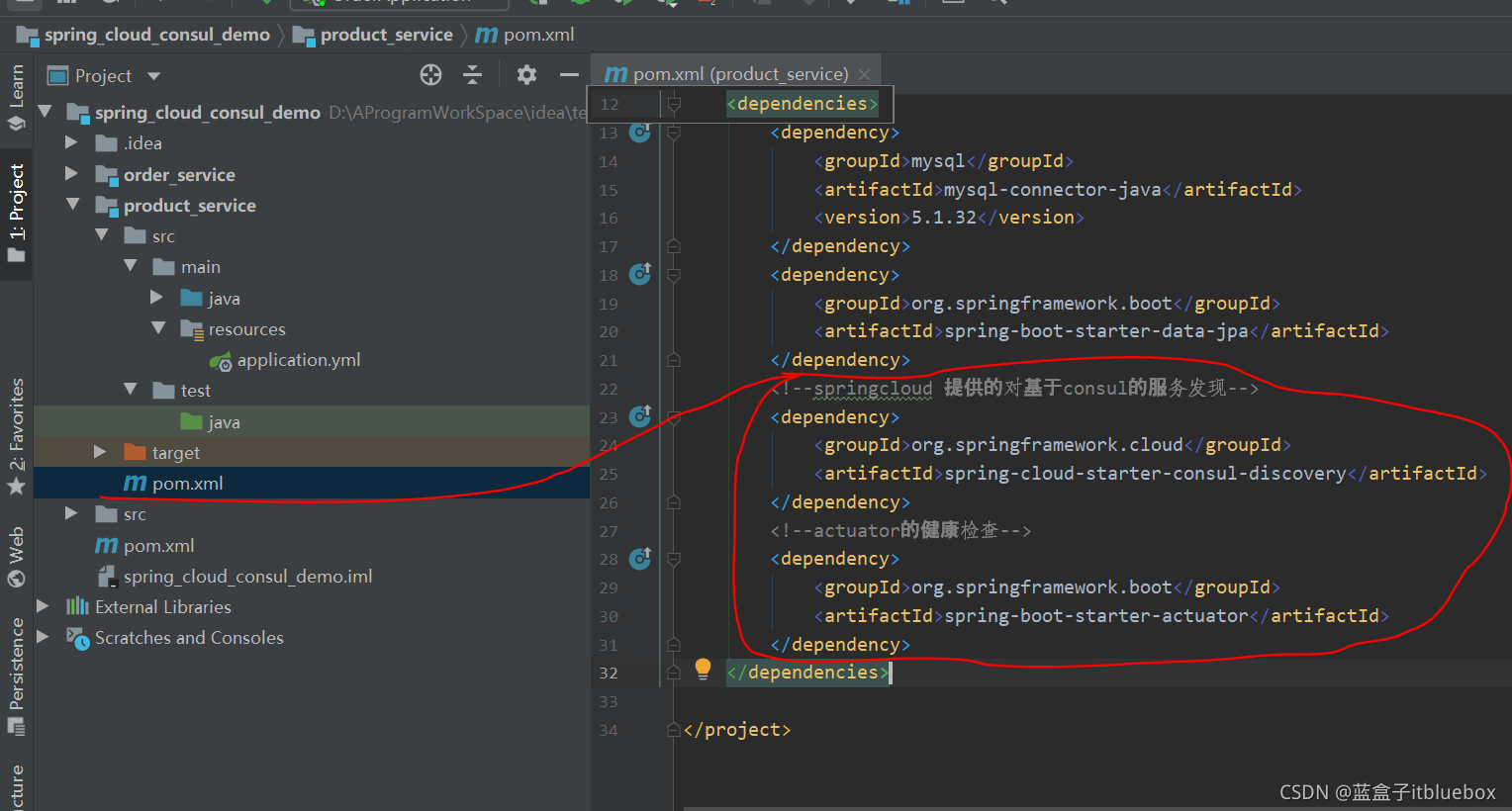Click the resources folder icon
This screenshot has width=1512, height=811.
[192, 329]
